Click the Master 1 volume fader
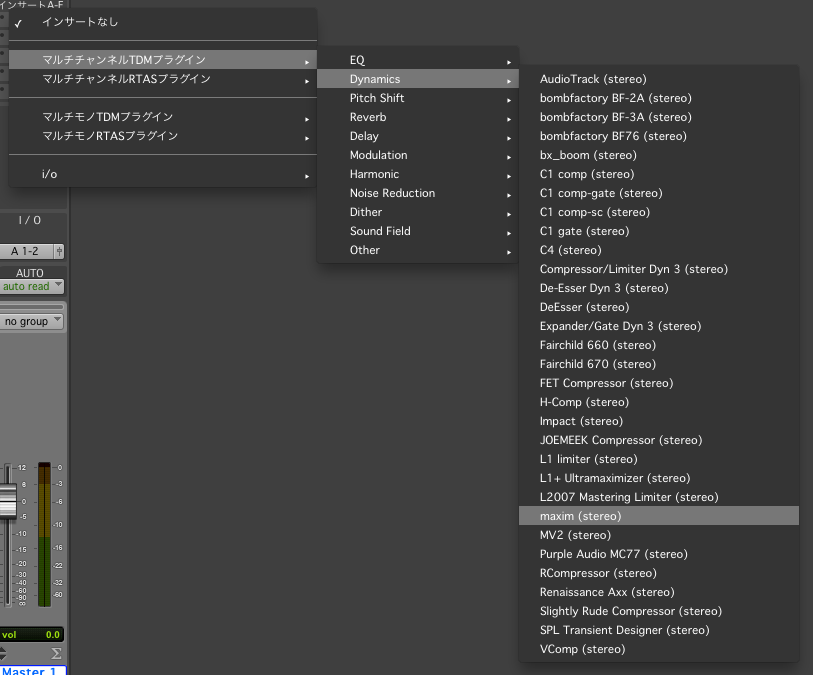 point(8,501)
